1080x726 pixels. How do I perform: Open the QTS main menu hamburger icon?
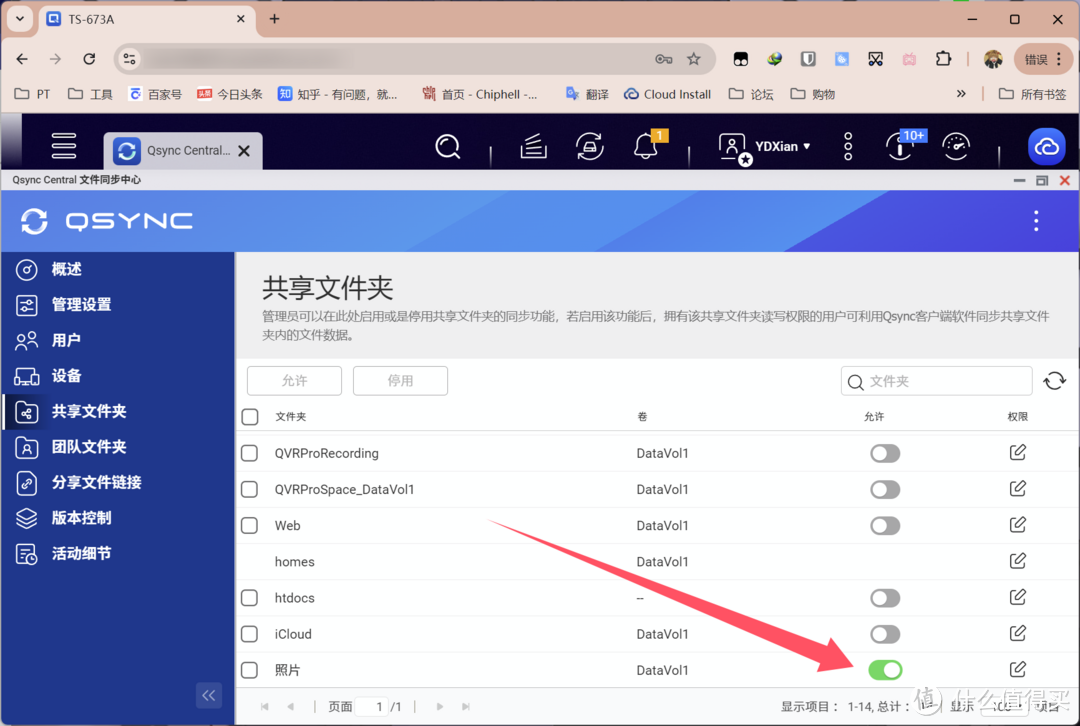(64, 146)
